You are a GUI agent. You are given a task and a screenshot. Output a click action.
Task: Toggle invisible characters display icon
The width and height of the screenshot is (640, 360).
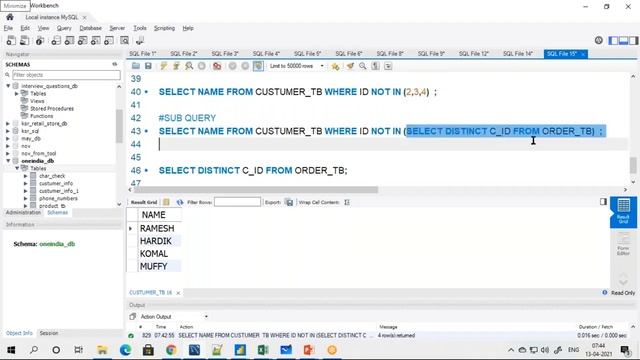[375, 66]
